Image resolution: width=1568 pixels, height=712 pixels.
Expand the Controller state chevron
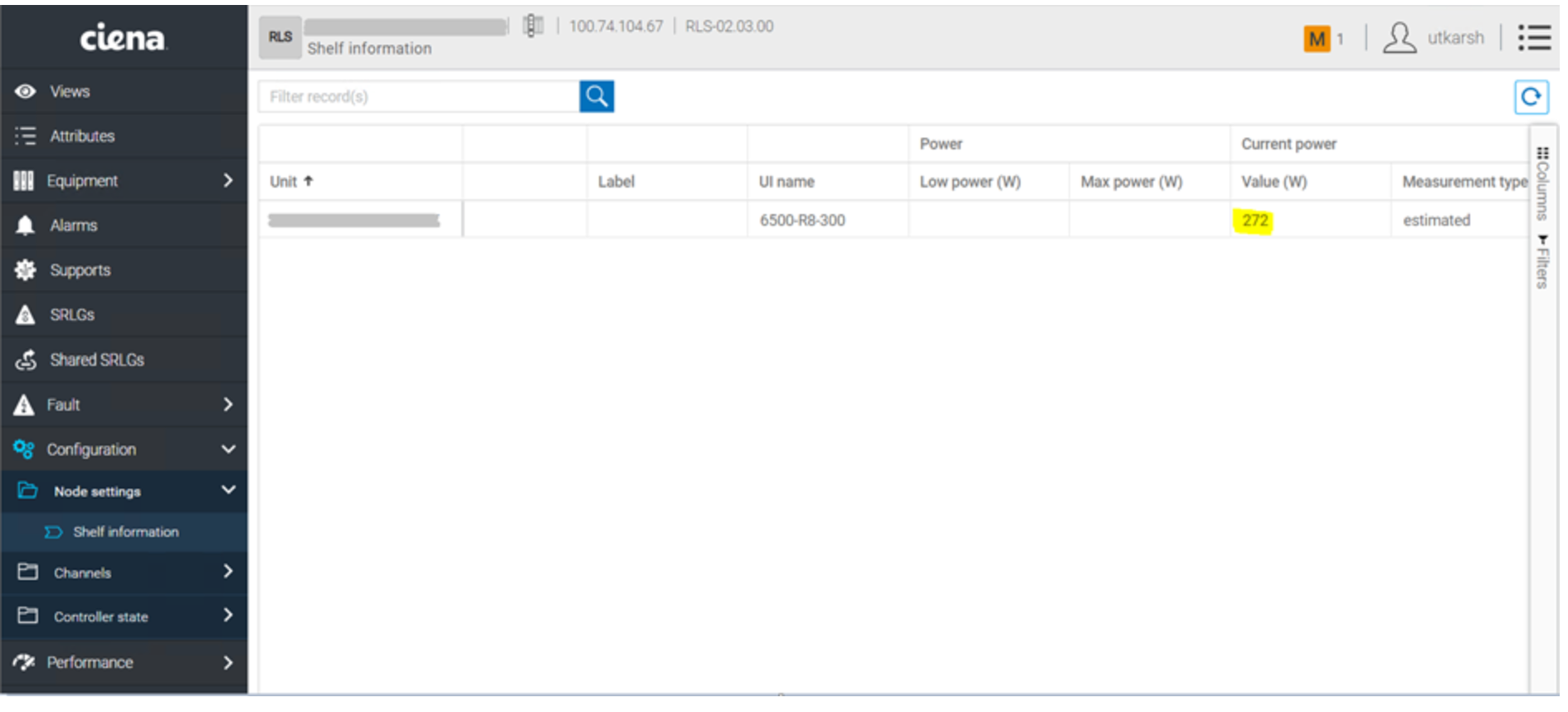(x=228, y=615)
